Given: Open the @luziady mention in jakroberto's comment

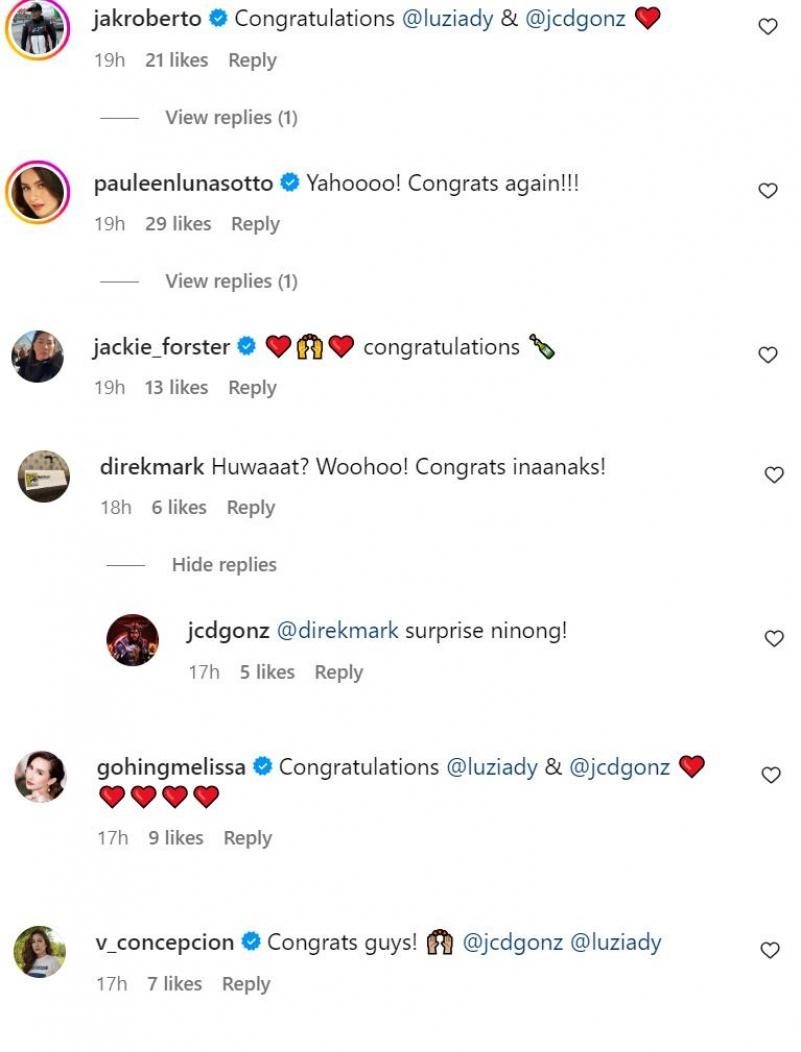Looking at the screenshot, I should coord(449,18).
